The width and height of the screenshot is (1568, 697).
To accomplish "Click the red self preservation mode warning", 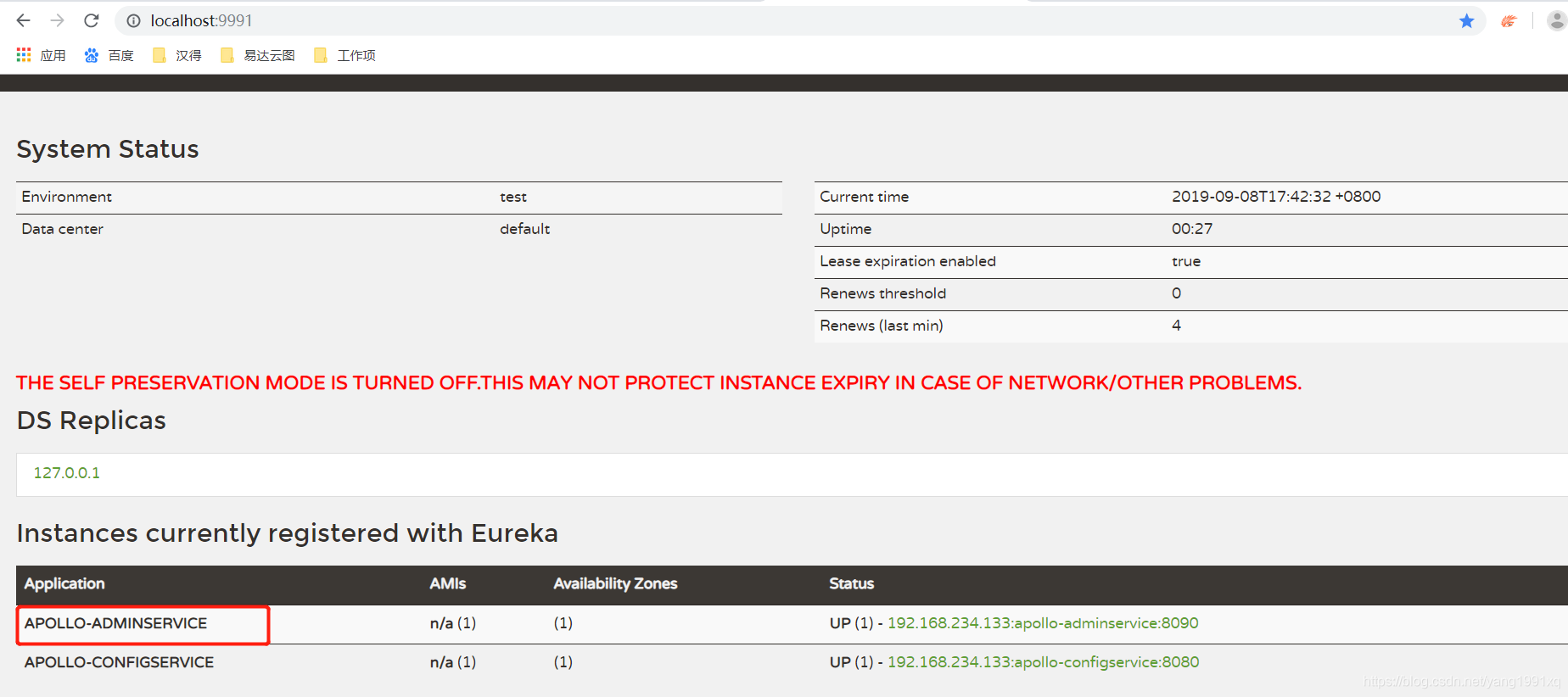I will coord(658,383).
